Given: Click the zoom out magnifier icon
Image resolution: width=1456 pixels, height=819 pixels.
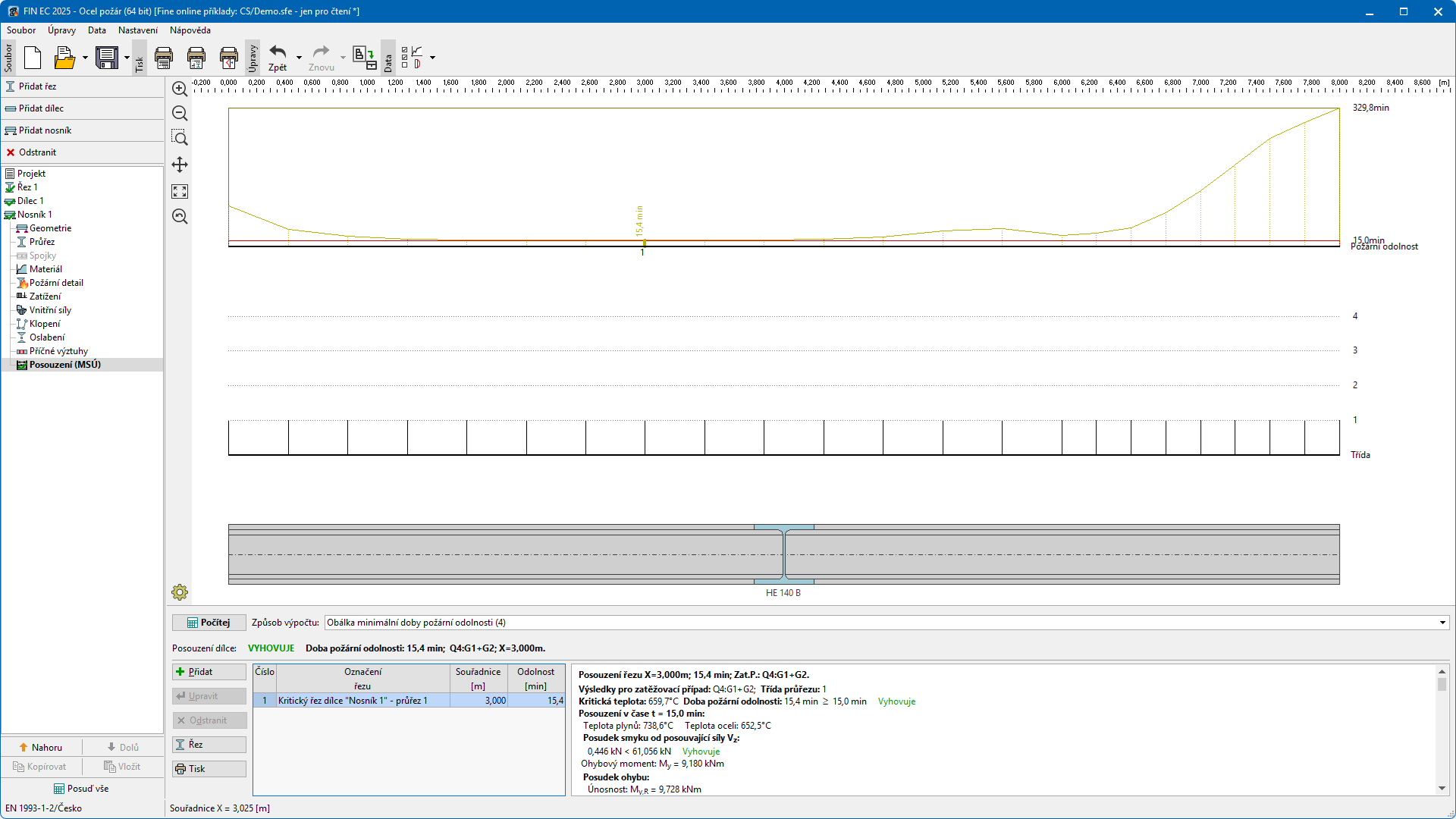Looking at the screenshot, I should click(180, 114).
